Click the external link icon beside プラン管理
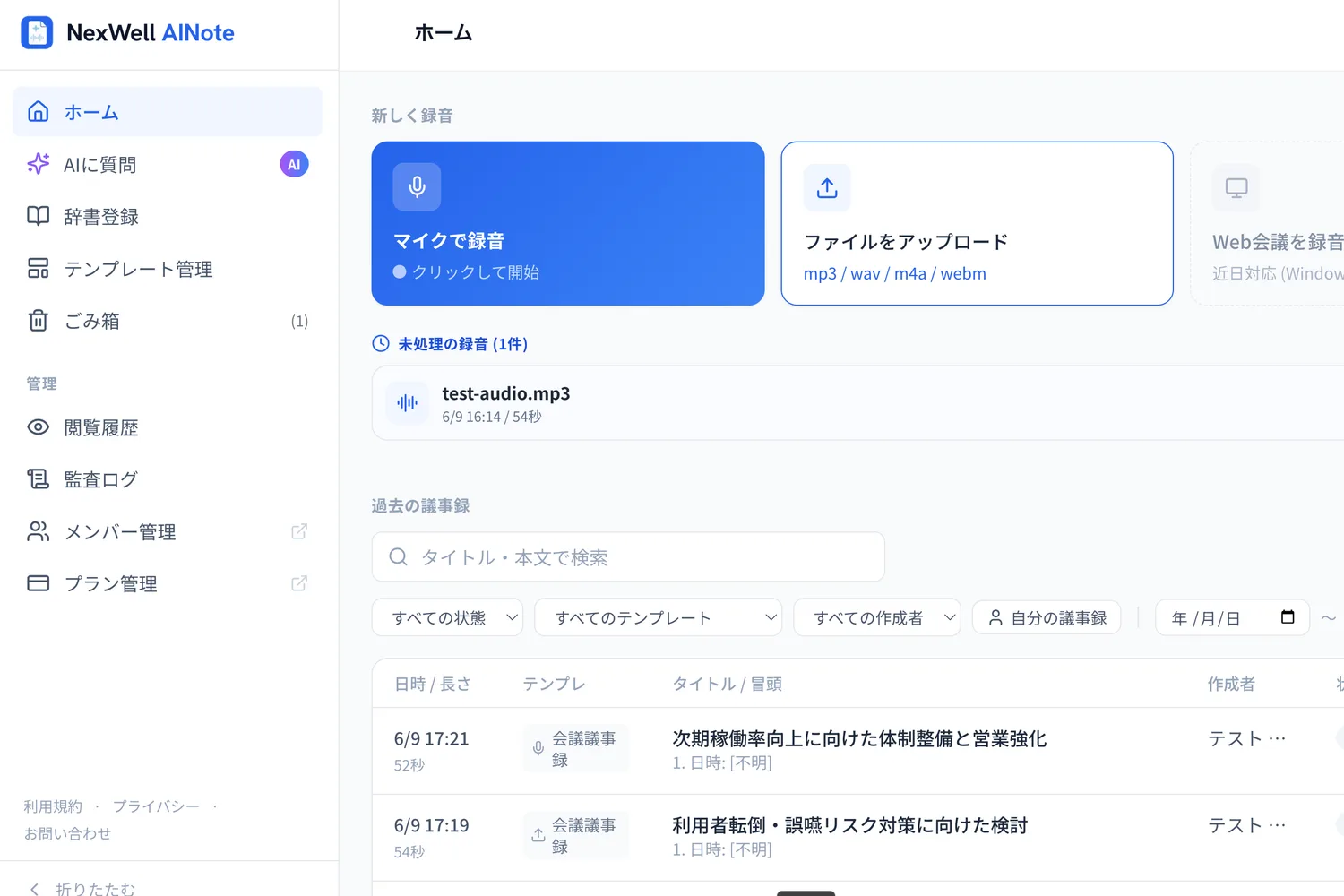 point(299,583)
